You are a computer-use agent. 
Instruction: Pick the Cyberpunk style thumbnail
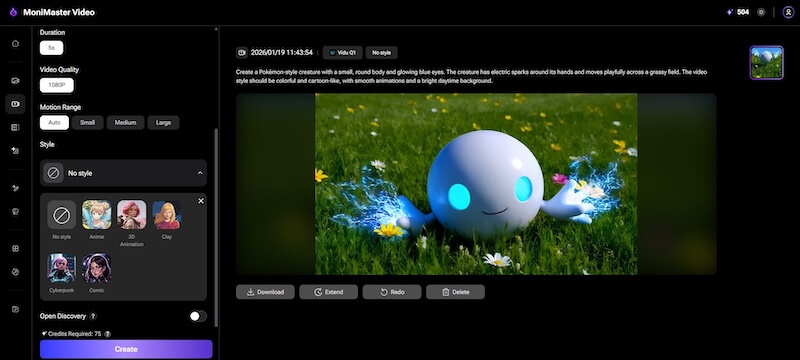point(62,268)
